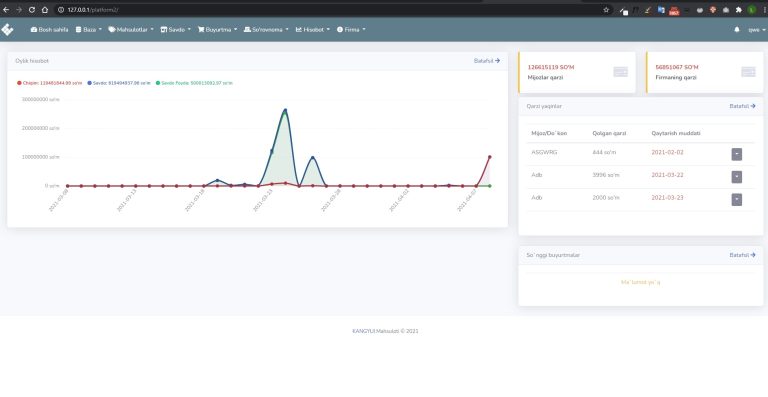Screen dimensions: 768x397
Task: Click the Oylik hisobot panel title
Action: pyautogui.click(x=32, y=61)
